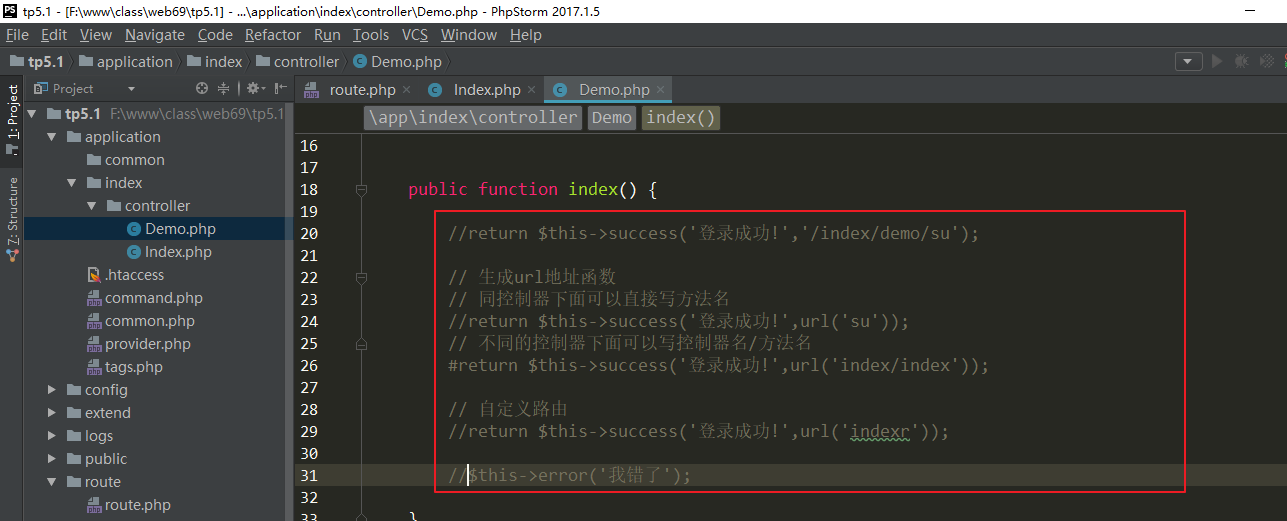Open the View menu
The height and width of the screenshot is (521, 1287).
96,35
